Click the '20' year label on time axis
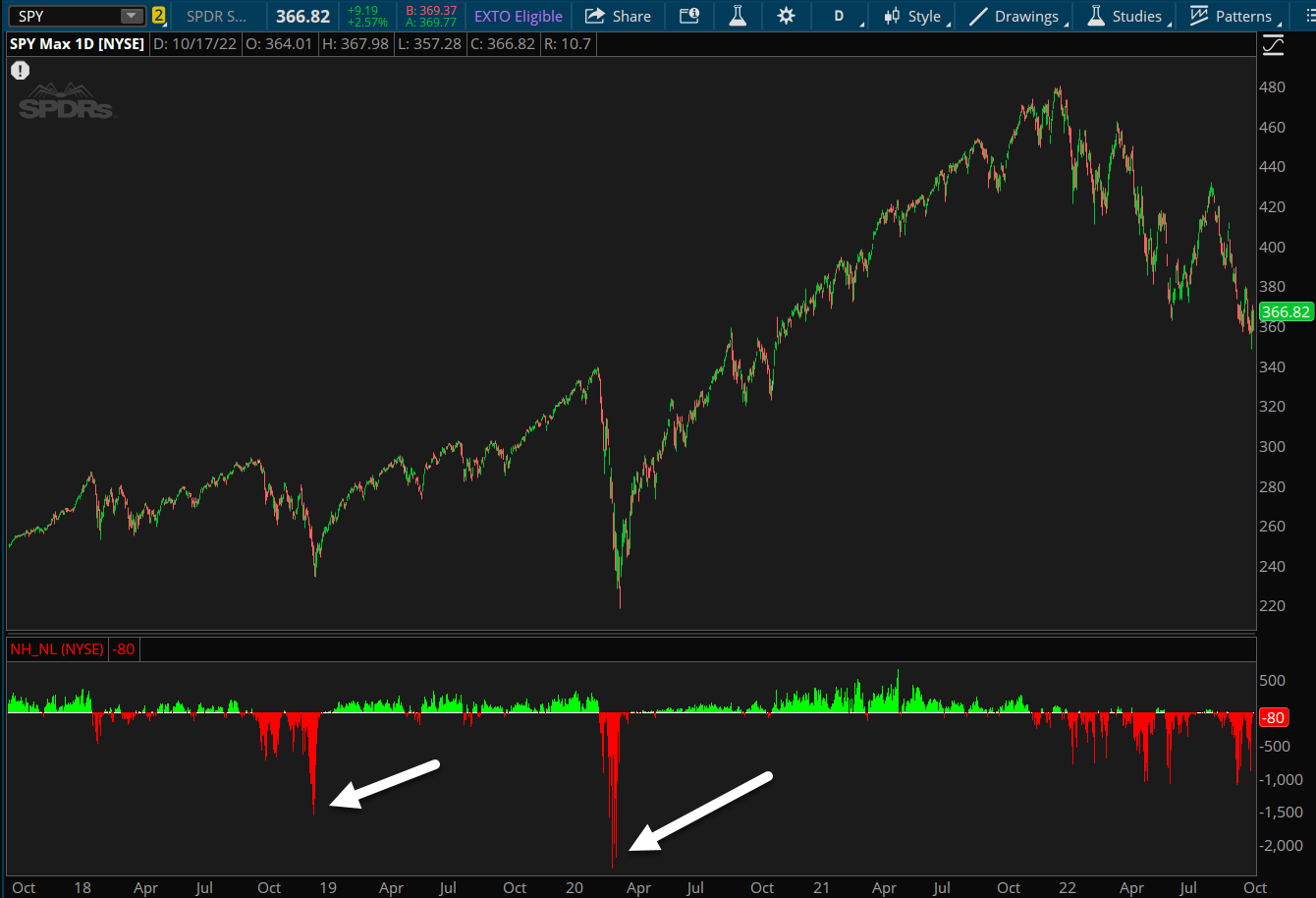This screenshot has height=898, width=1316. 575,887
